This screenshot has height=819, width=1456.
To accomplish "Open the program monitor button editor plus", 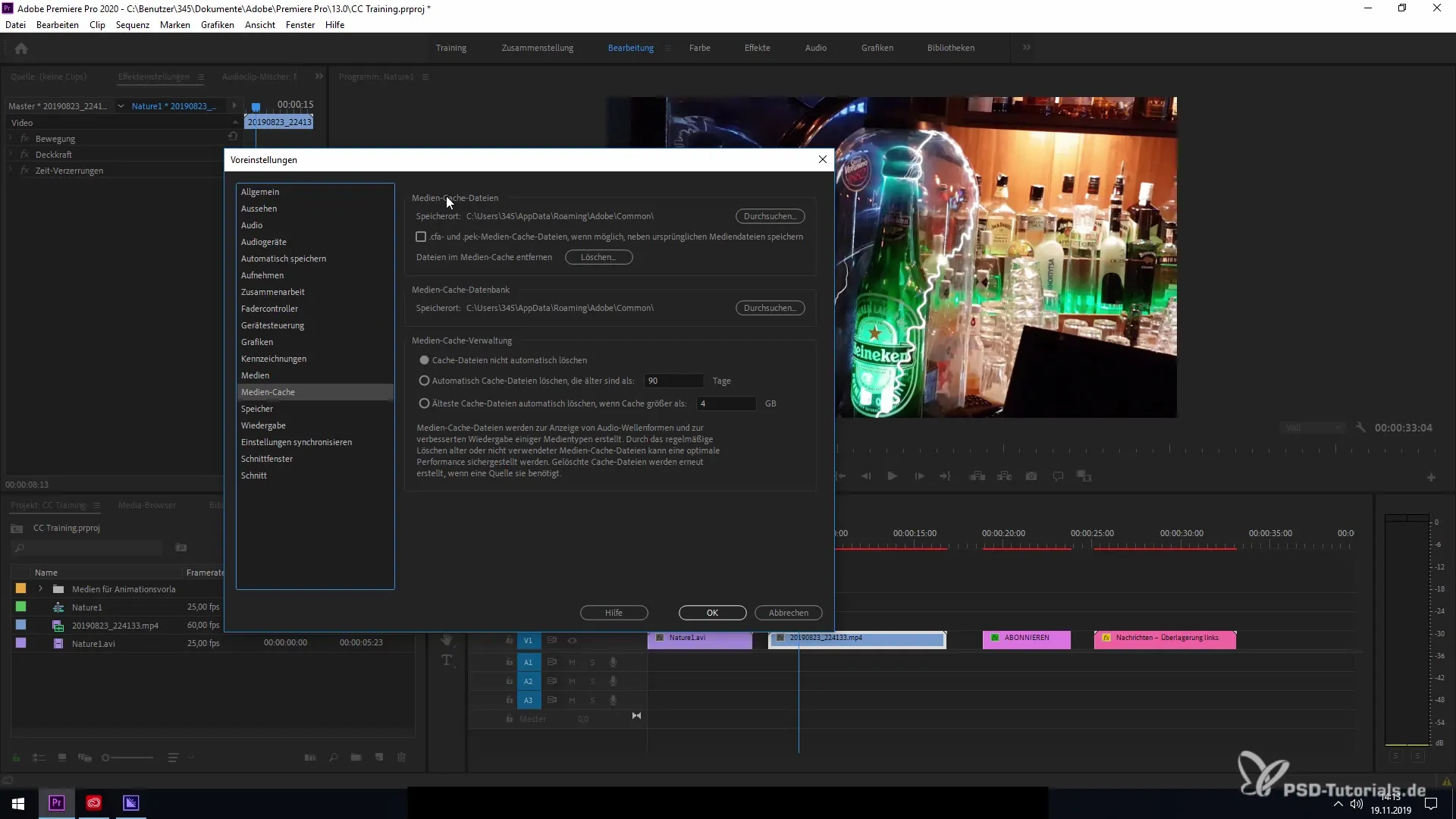I will point(1431,478).
